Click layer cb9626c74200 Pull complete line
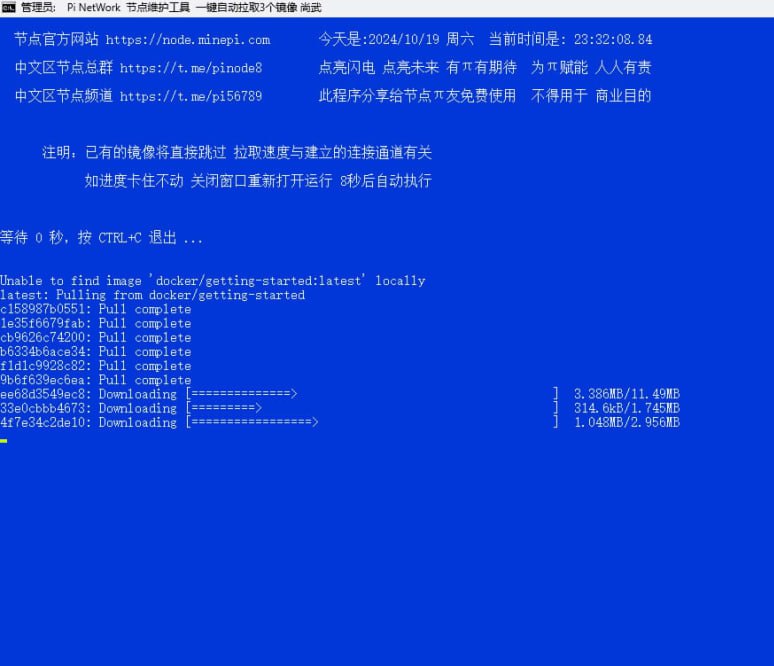The image size is (774, 666). tap(95, 338)
